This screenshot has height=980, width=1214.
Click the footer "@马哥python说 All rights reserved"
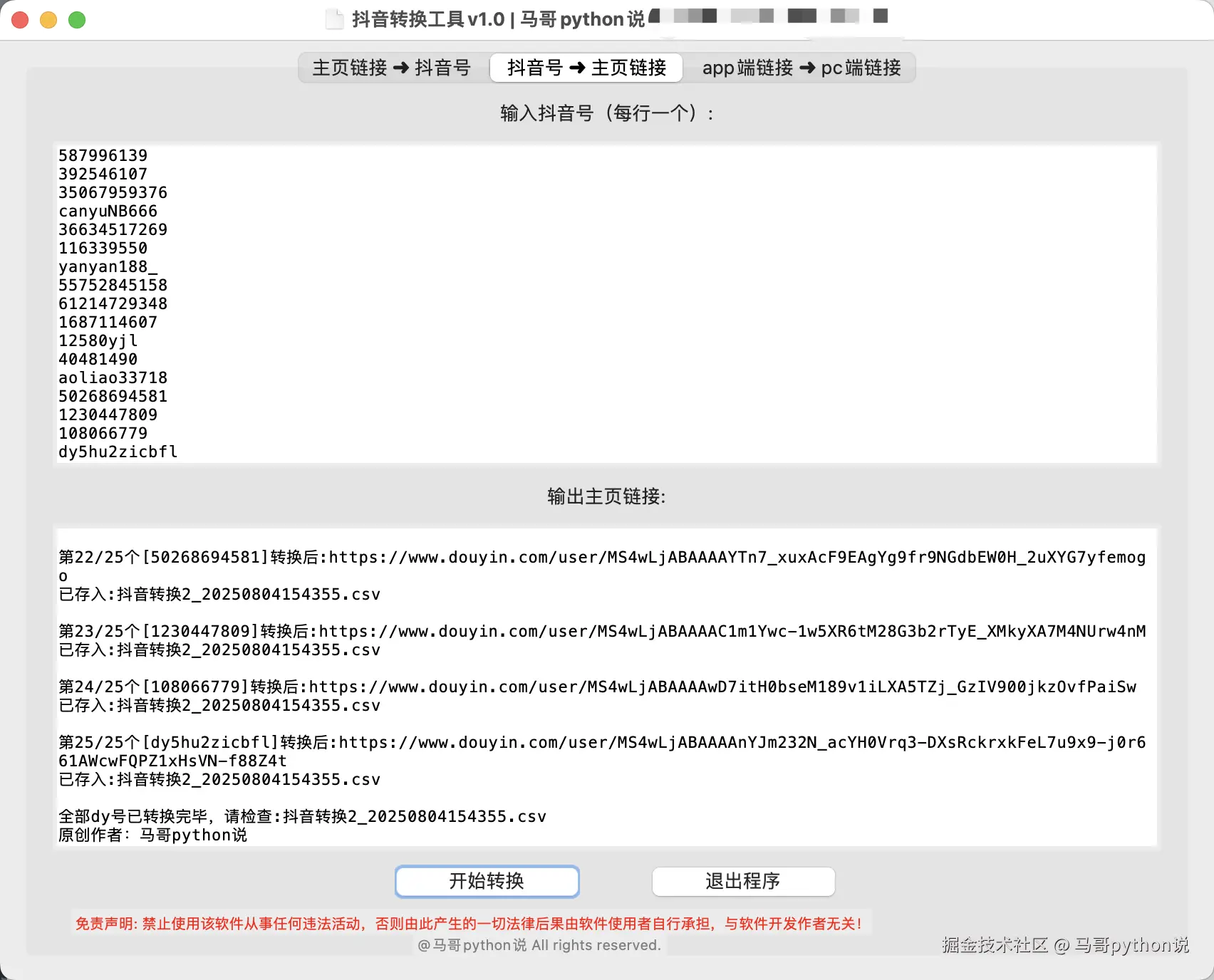click(539, 945)
